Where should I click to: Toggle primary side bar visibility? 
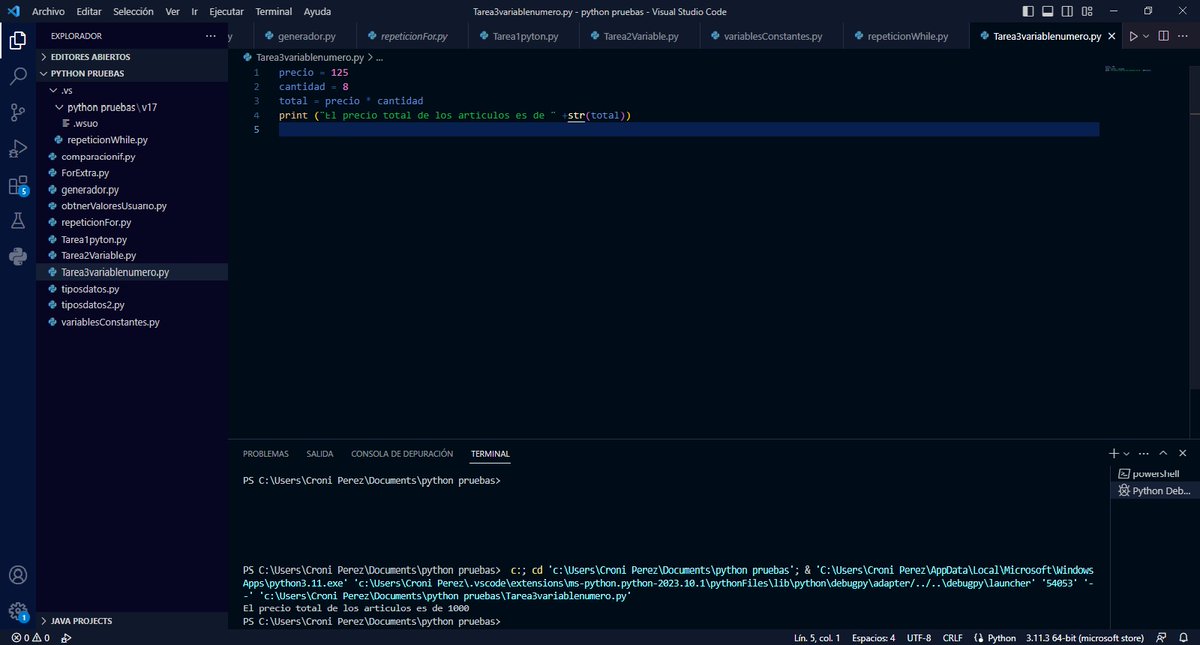point(1029,11)
